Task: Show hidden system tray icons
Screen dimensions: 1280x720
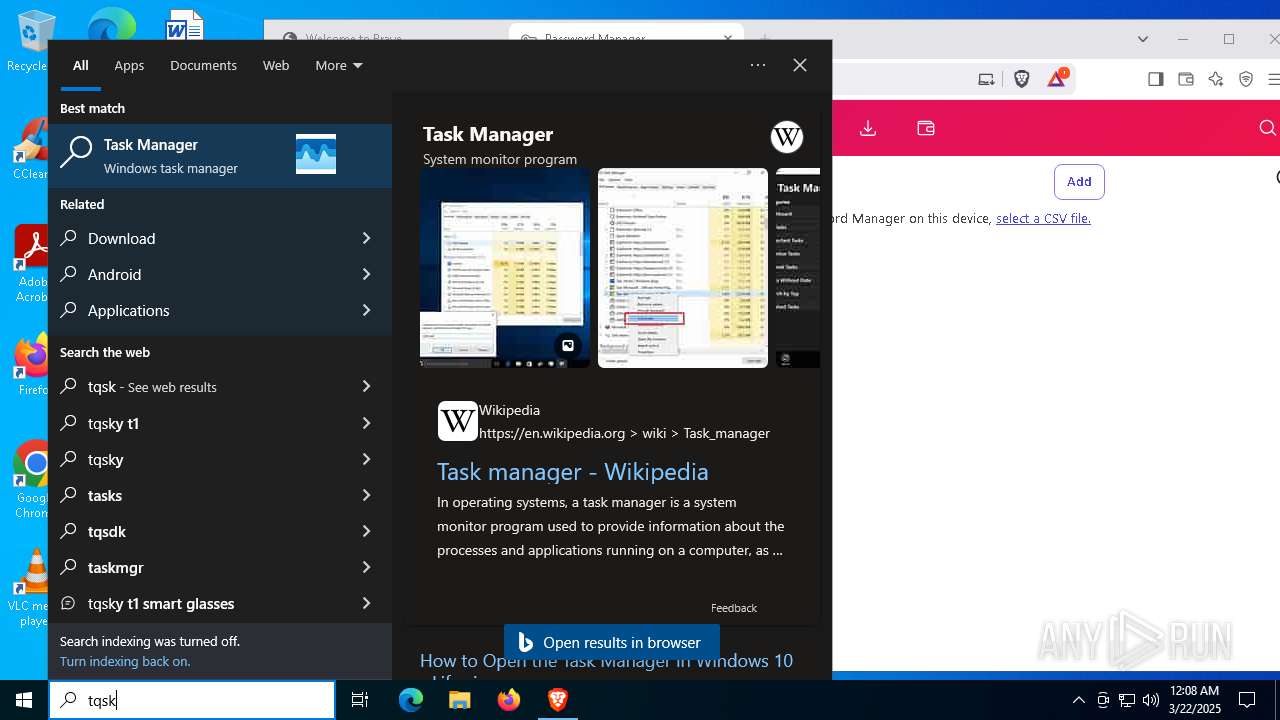Action: (1078, 700)
